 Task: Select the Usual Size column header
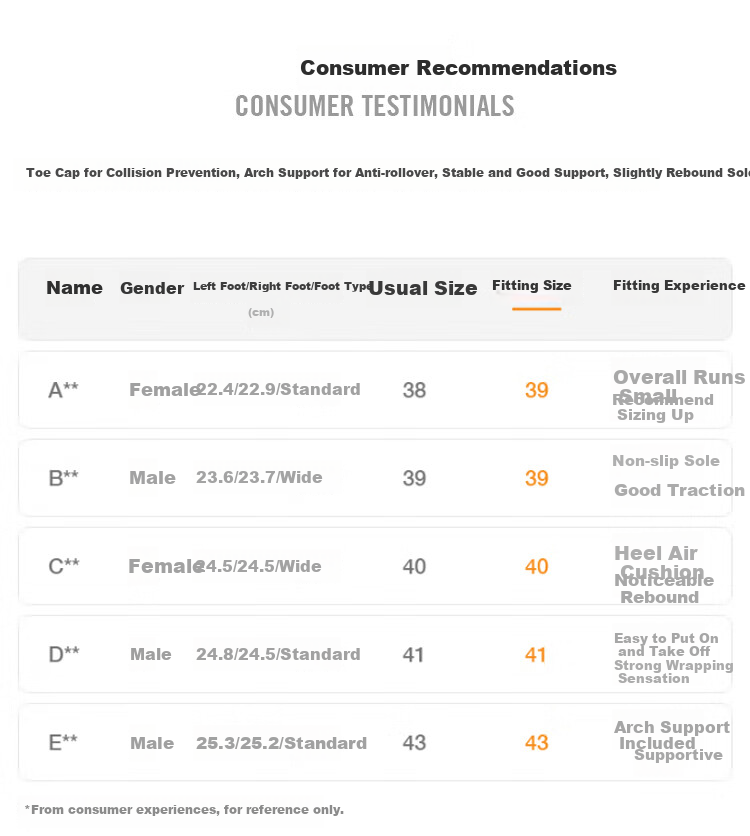[x=423, y=288]
